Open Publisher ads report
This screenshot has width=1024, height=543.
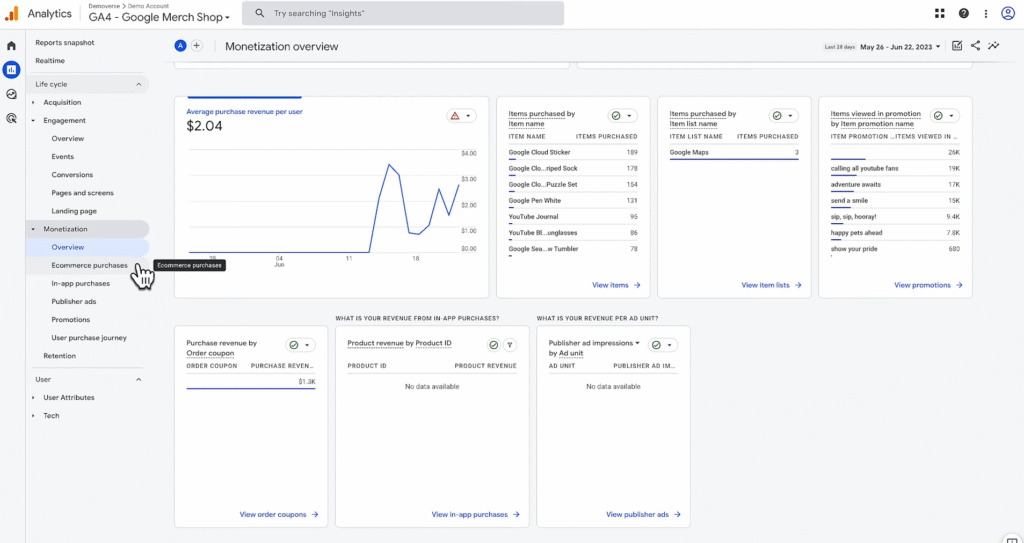[74, 302]
